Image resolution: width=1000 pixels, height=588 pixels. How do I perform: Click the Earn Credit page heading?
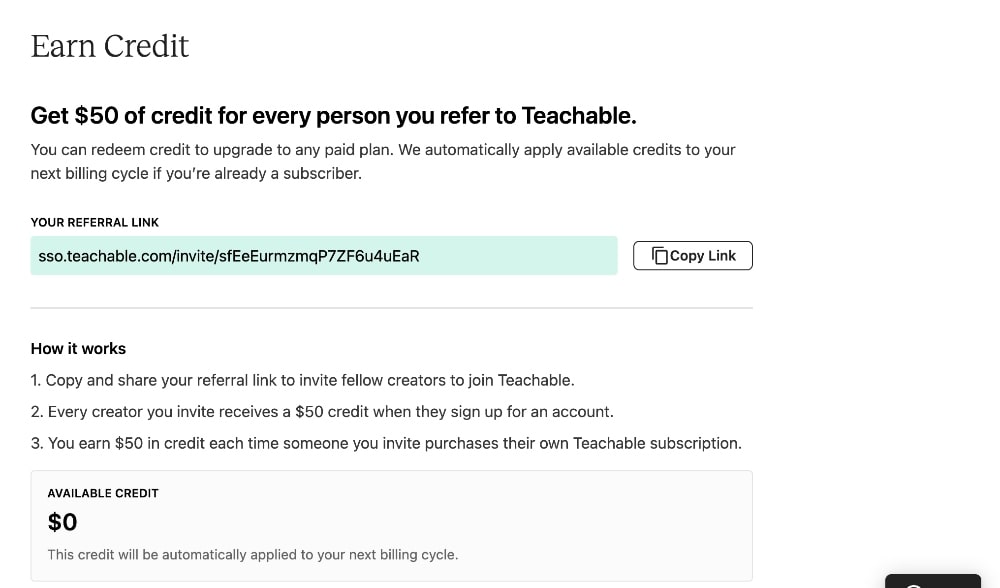[110, 46]
